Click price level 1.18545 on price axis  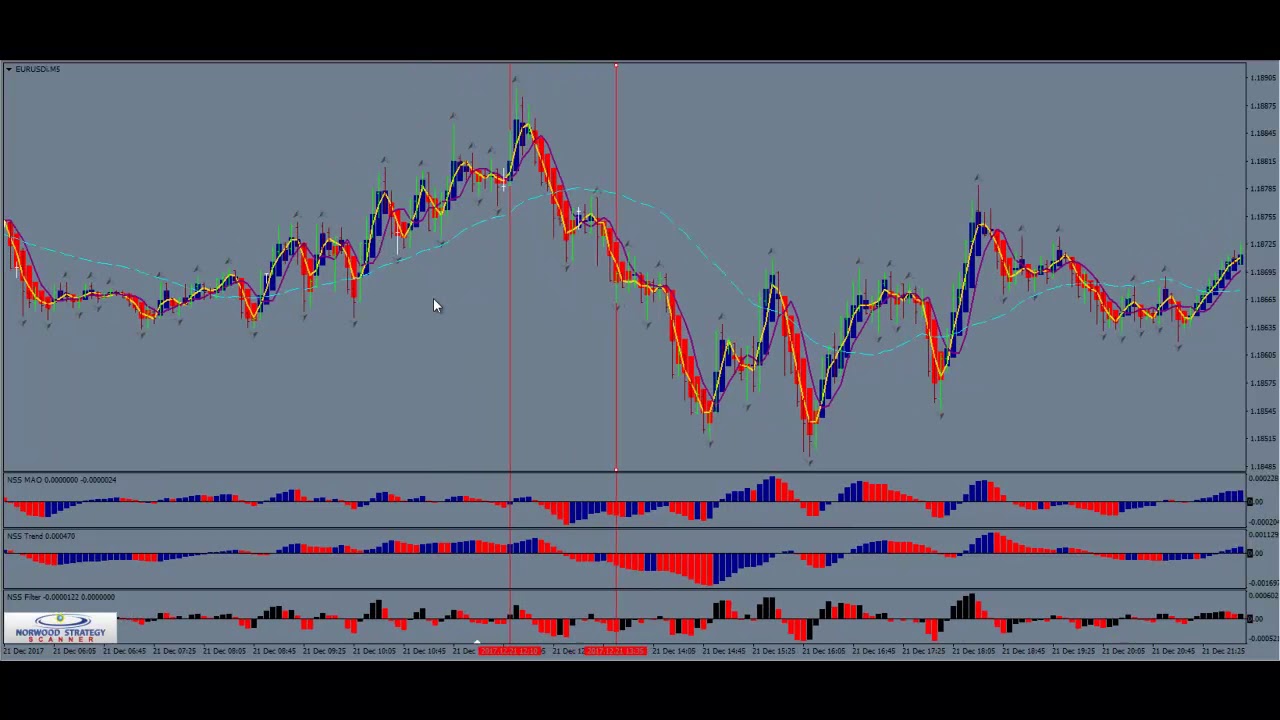tap(1264, 411)
